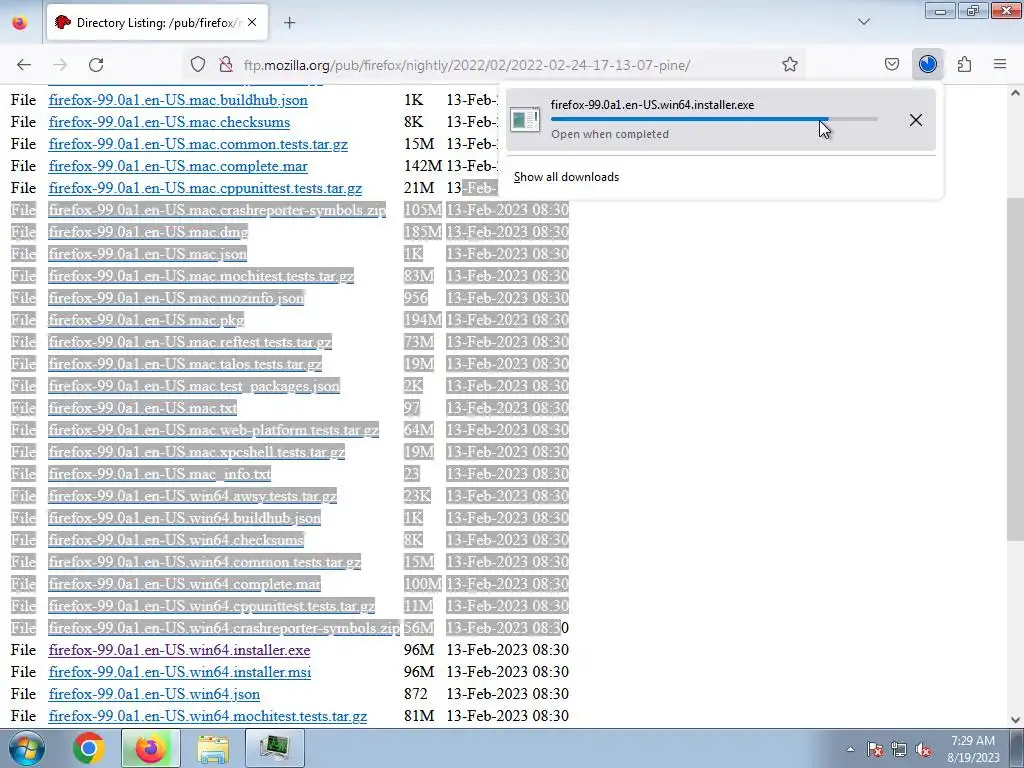Click the muted volume tray icon
The image size is (1024, 768).
pos(923,749)
